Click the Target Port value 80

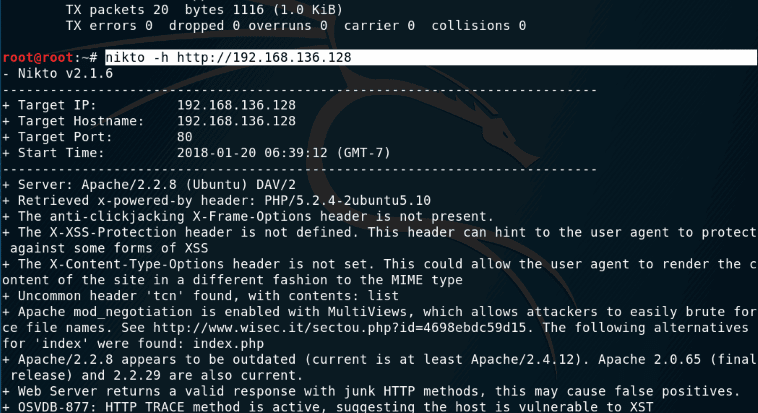point(185,137)
